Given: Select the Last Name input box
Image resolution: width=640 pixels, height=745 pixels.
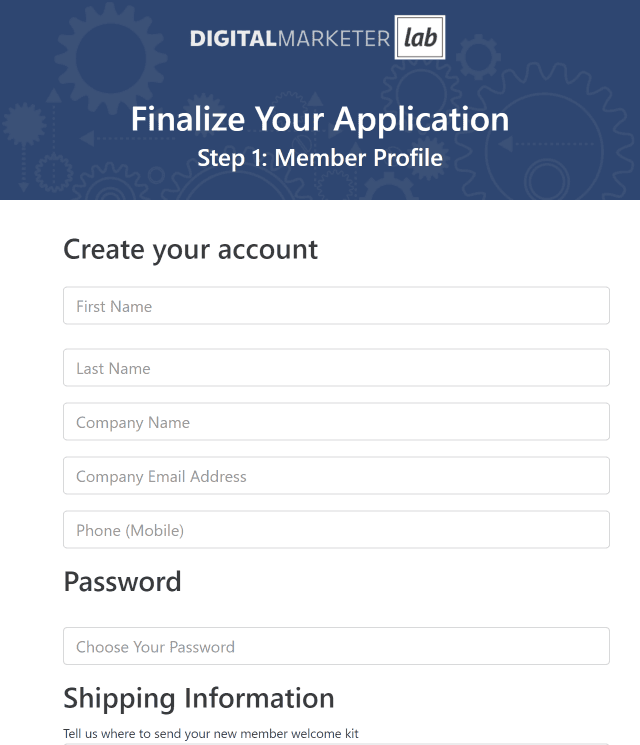Looking at the screenshot, I should [336, 368].
